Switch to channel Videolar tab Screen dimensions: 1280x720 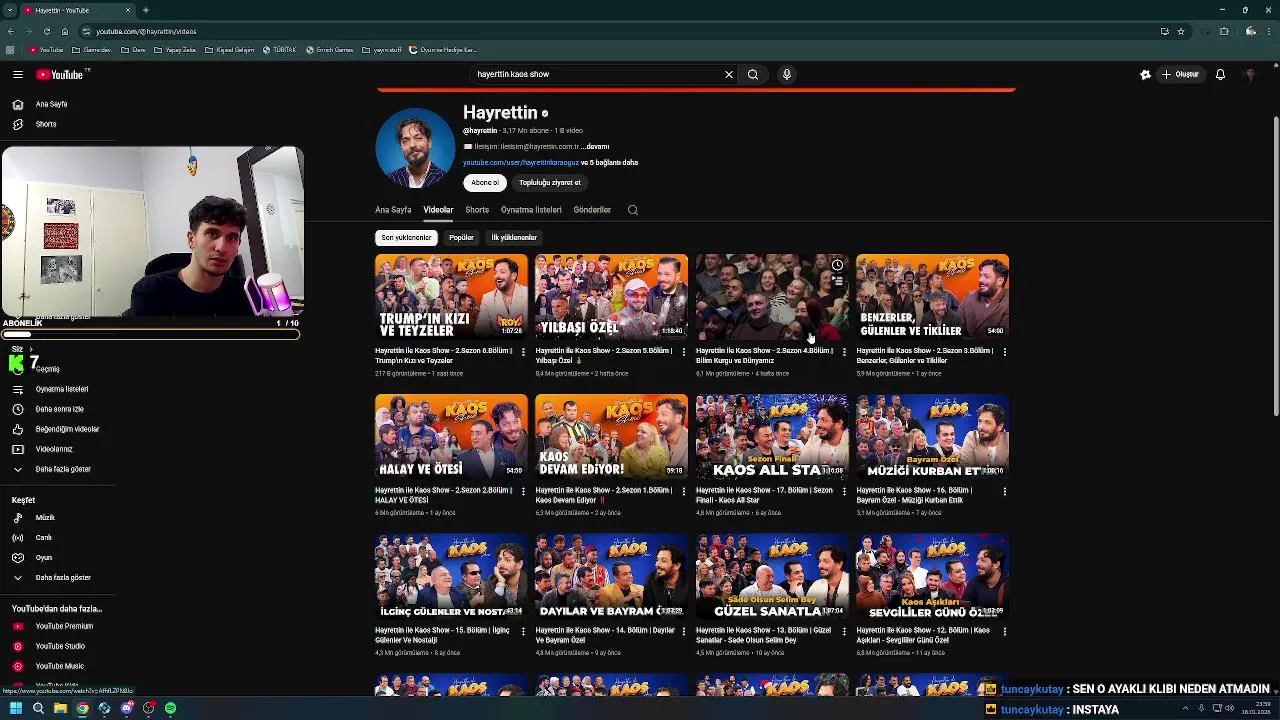pos(438,210)
